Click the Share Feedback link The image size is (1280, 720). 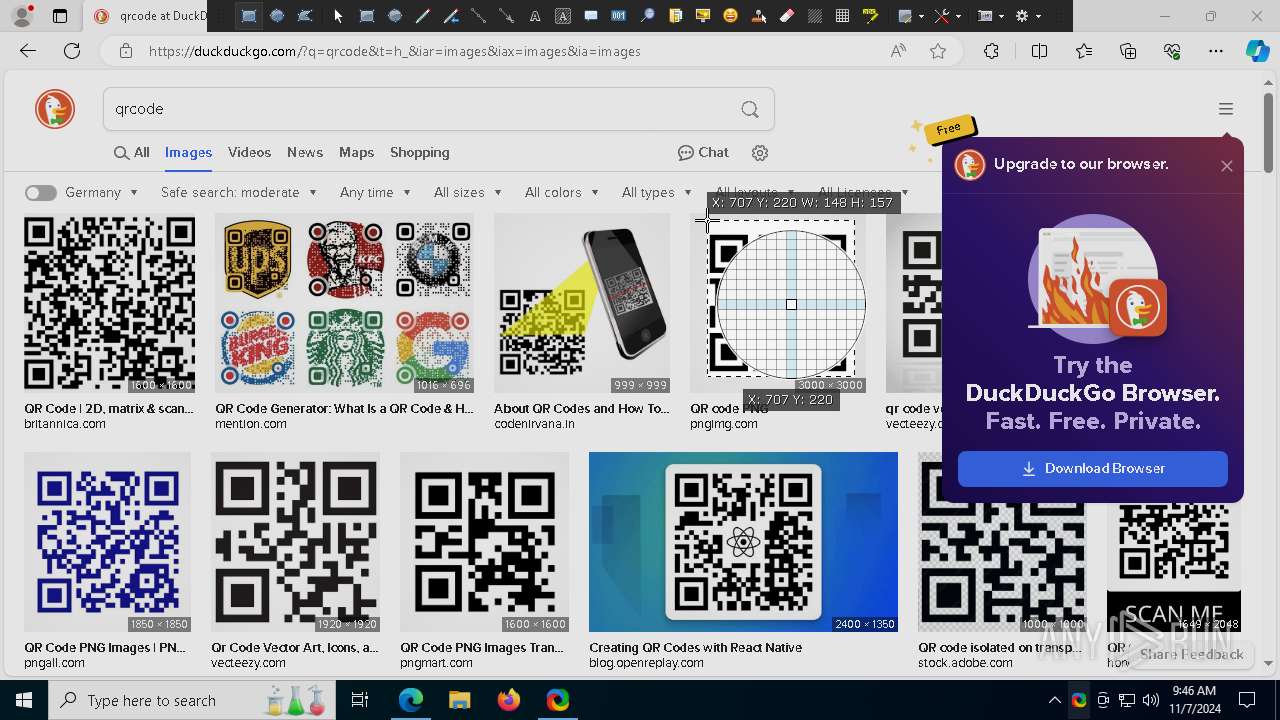(1191, 654)
